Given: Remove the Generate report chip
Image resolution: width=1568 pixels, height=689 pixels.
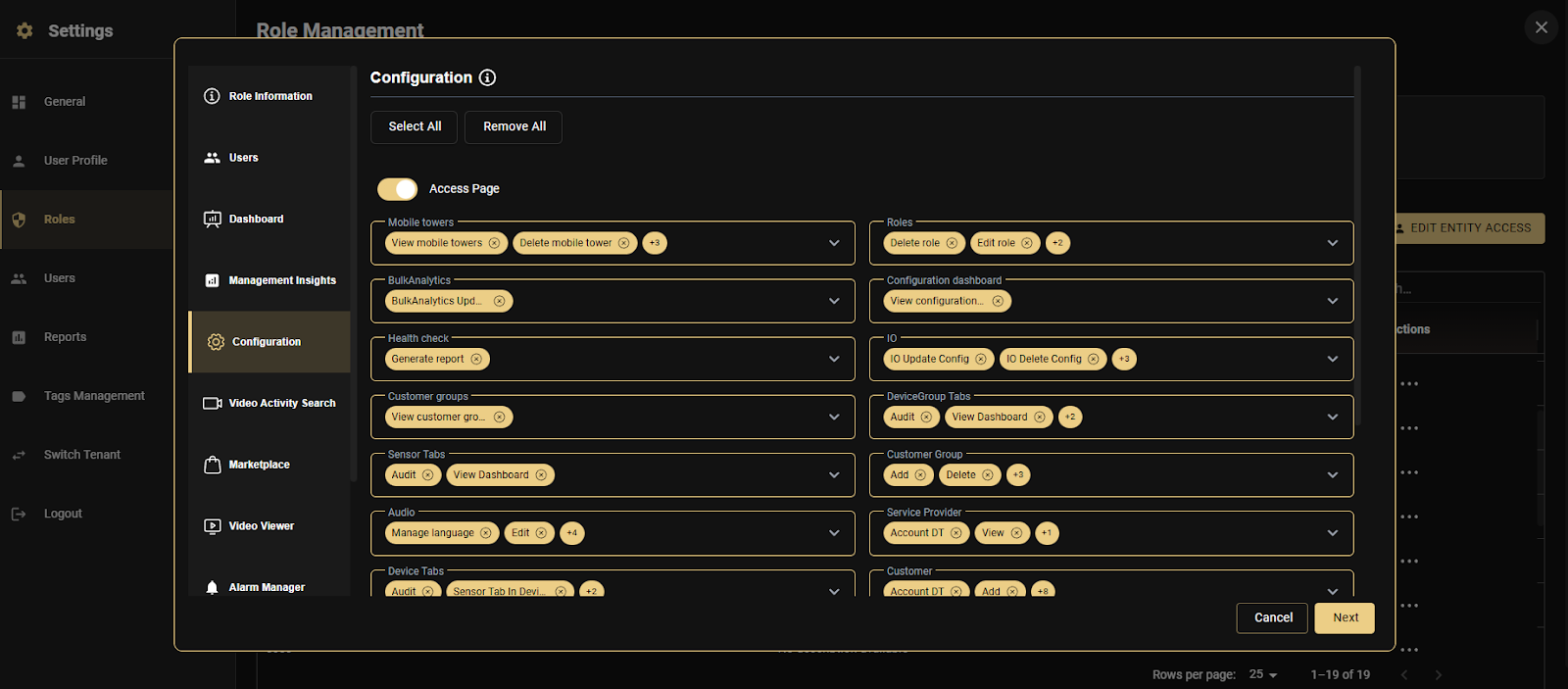Looking at the screenshot, I should [x=476, y=359].
